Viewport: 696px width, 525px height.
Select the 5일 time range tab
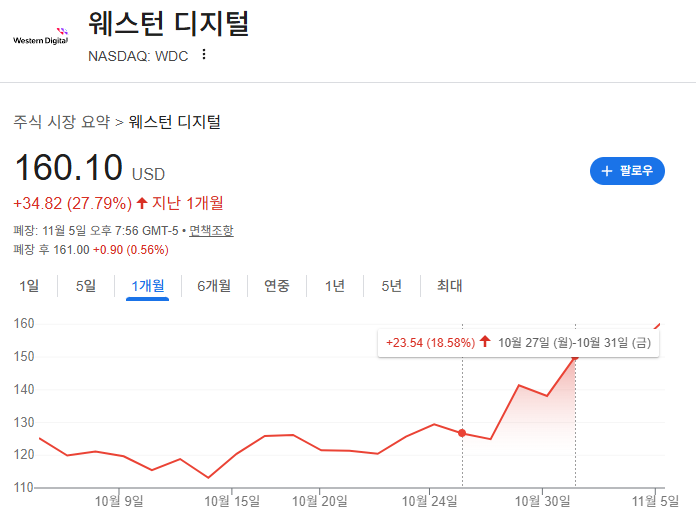[86, 286]
